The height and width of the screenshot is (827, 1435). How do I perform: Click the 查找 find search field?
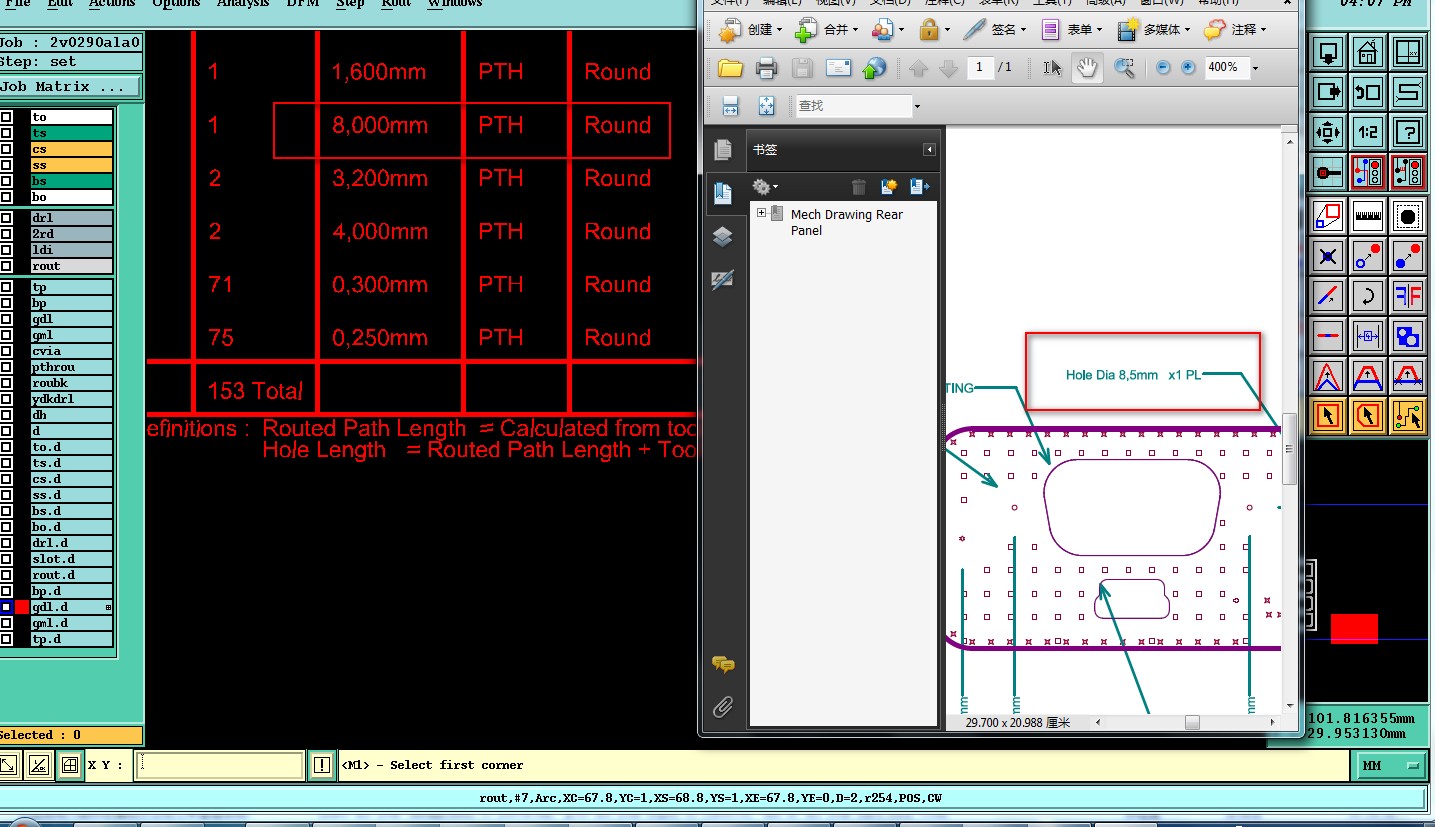click(x=853, y=105)
